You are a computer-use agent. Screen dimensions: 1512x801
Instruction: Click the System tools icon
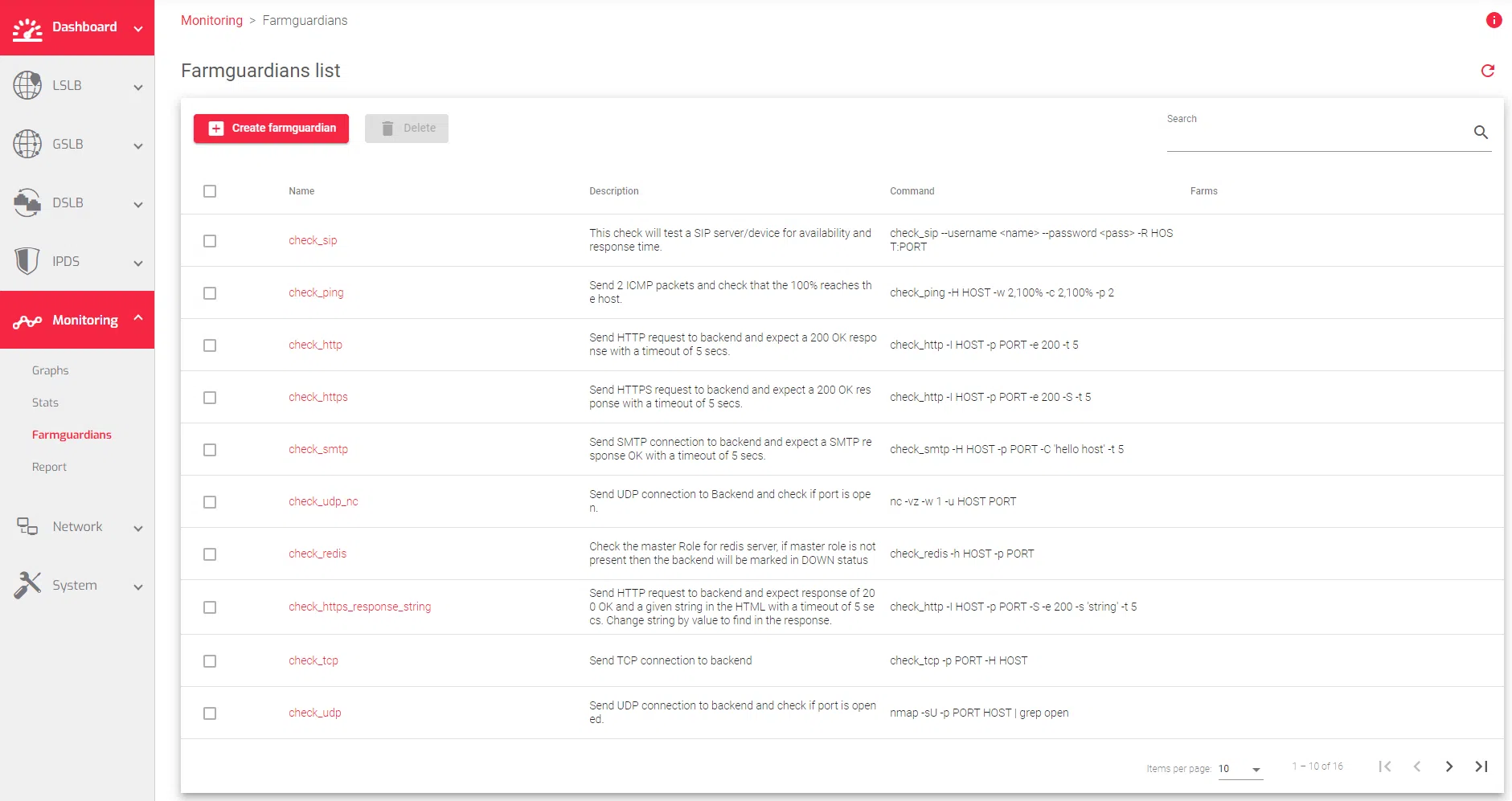click(x=27, y=585)
